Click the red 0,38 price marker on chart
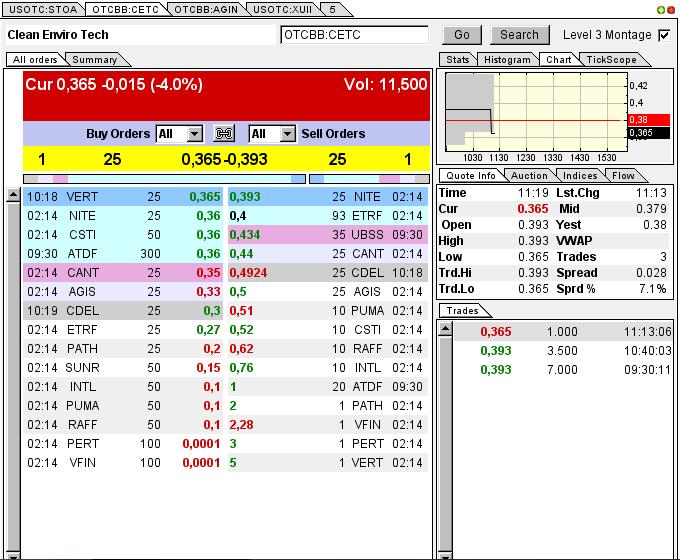The width and height of the screenshot is (680, 560). (649, 119)
